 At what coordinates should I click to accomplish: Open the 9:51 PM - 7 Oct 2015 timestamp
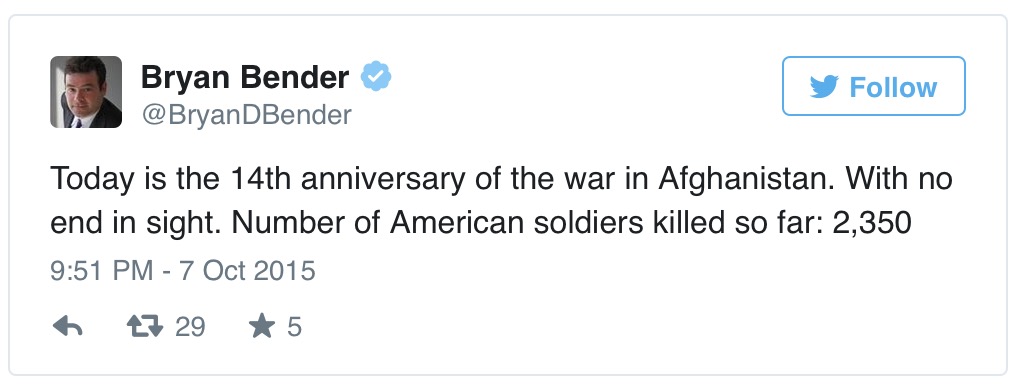(x=183, y=271)
